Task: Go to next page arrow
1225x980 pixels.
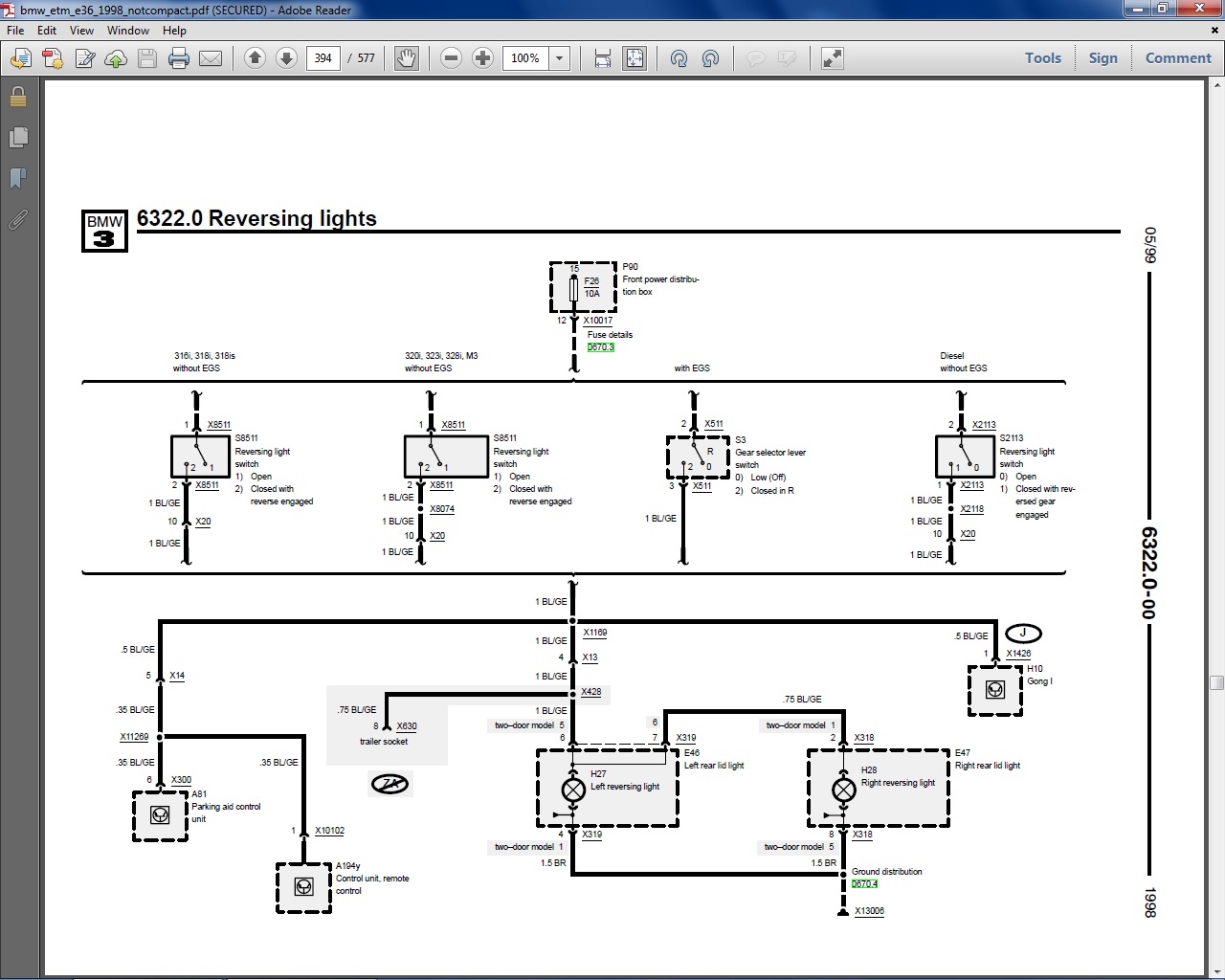Action: pyautogui.click(x=286, y=58)
